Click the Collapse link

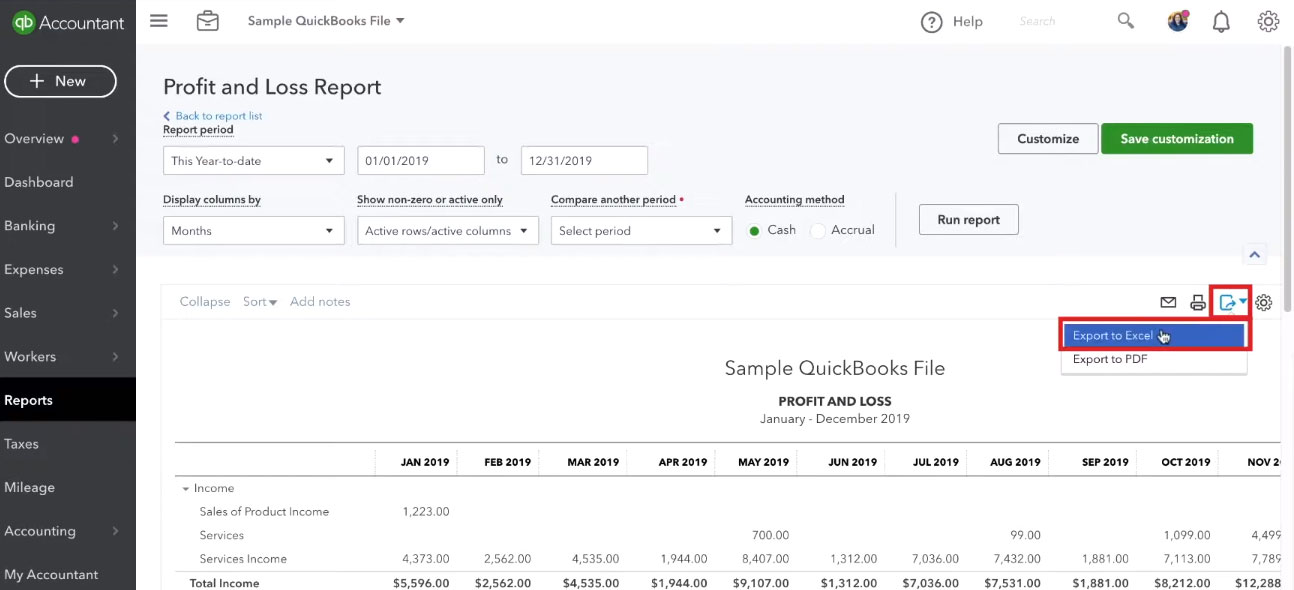205,302
